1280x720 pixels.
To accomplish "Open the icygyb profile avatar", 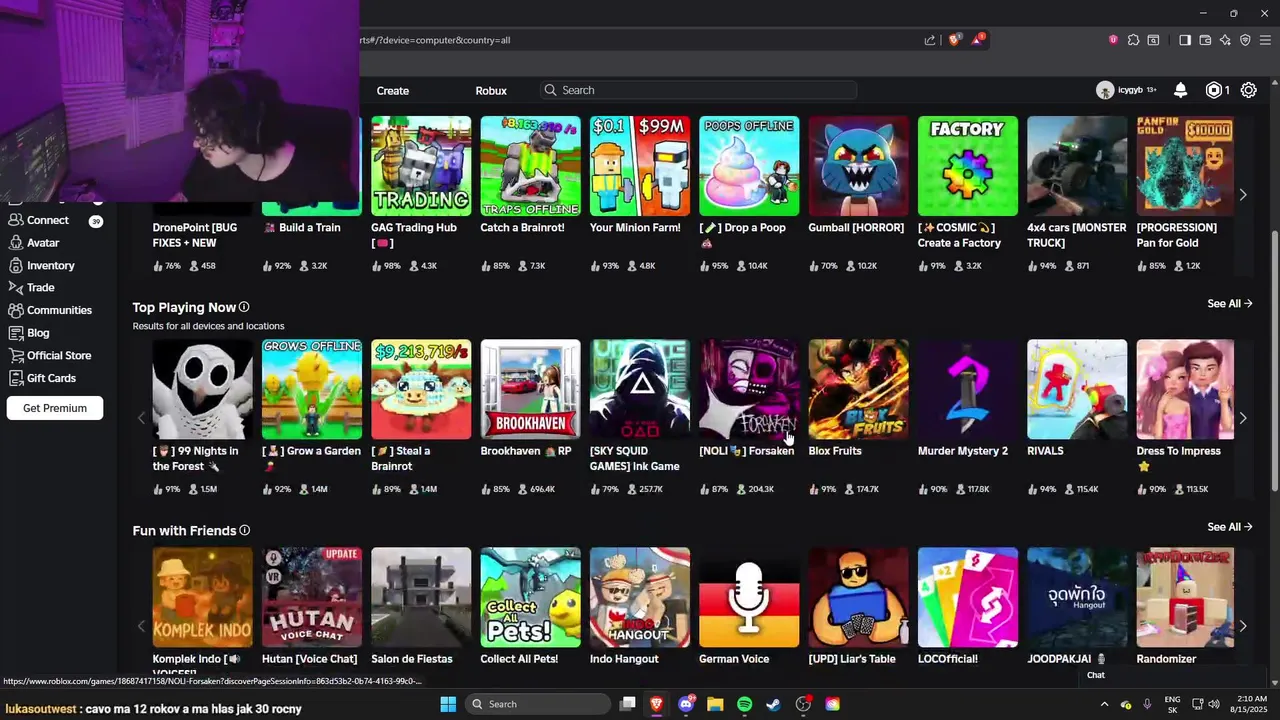I will click(1105, 90).
